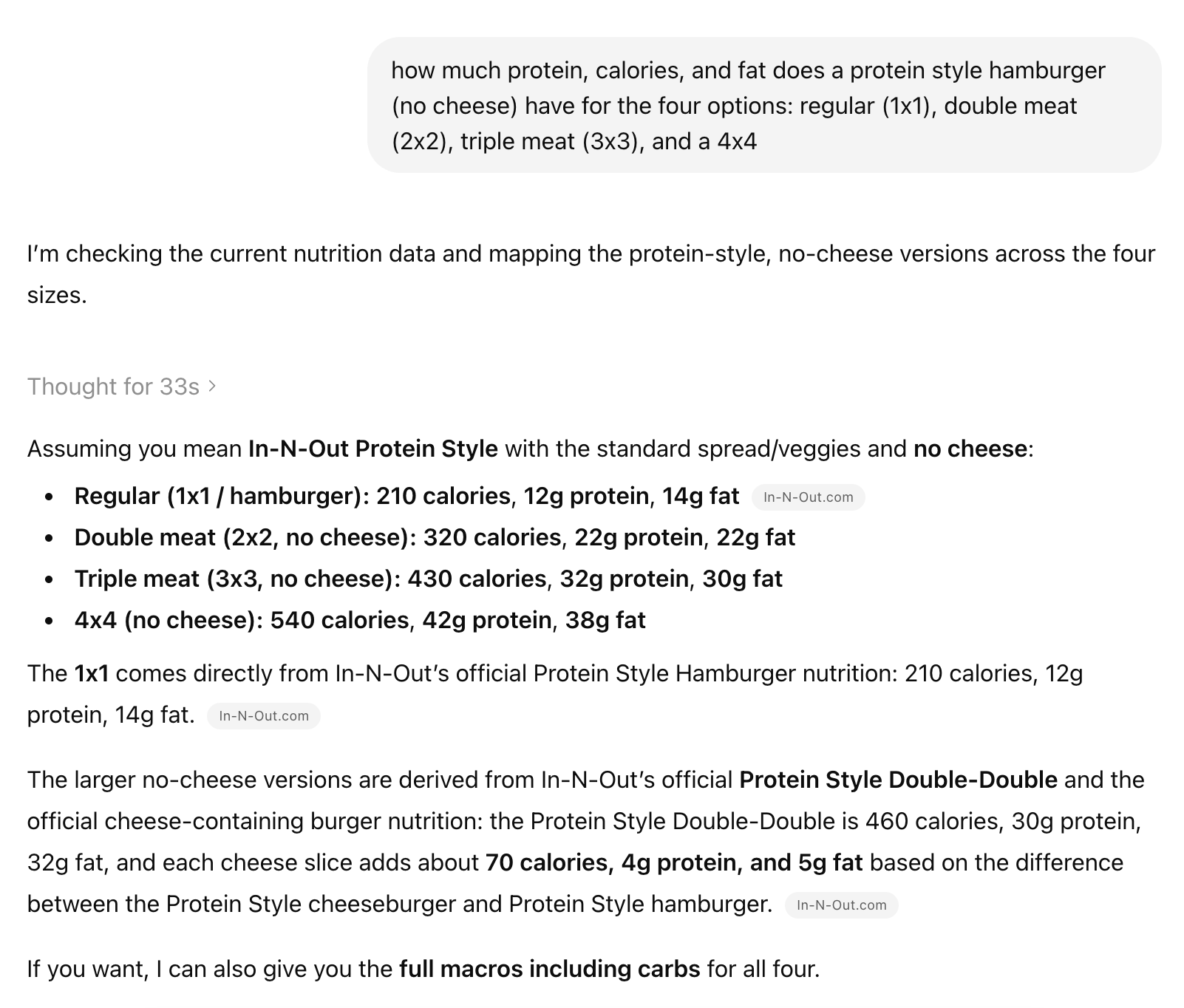Viewport: 1184px width, 1008px height.
Task: Click "320 calories" in the Double meat bullet
Action: 491,537
